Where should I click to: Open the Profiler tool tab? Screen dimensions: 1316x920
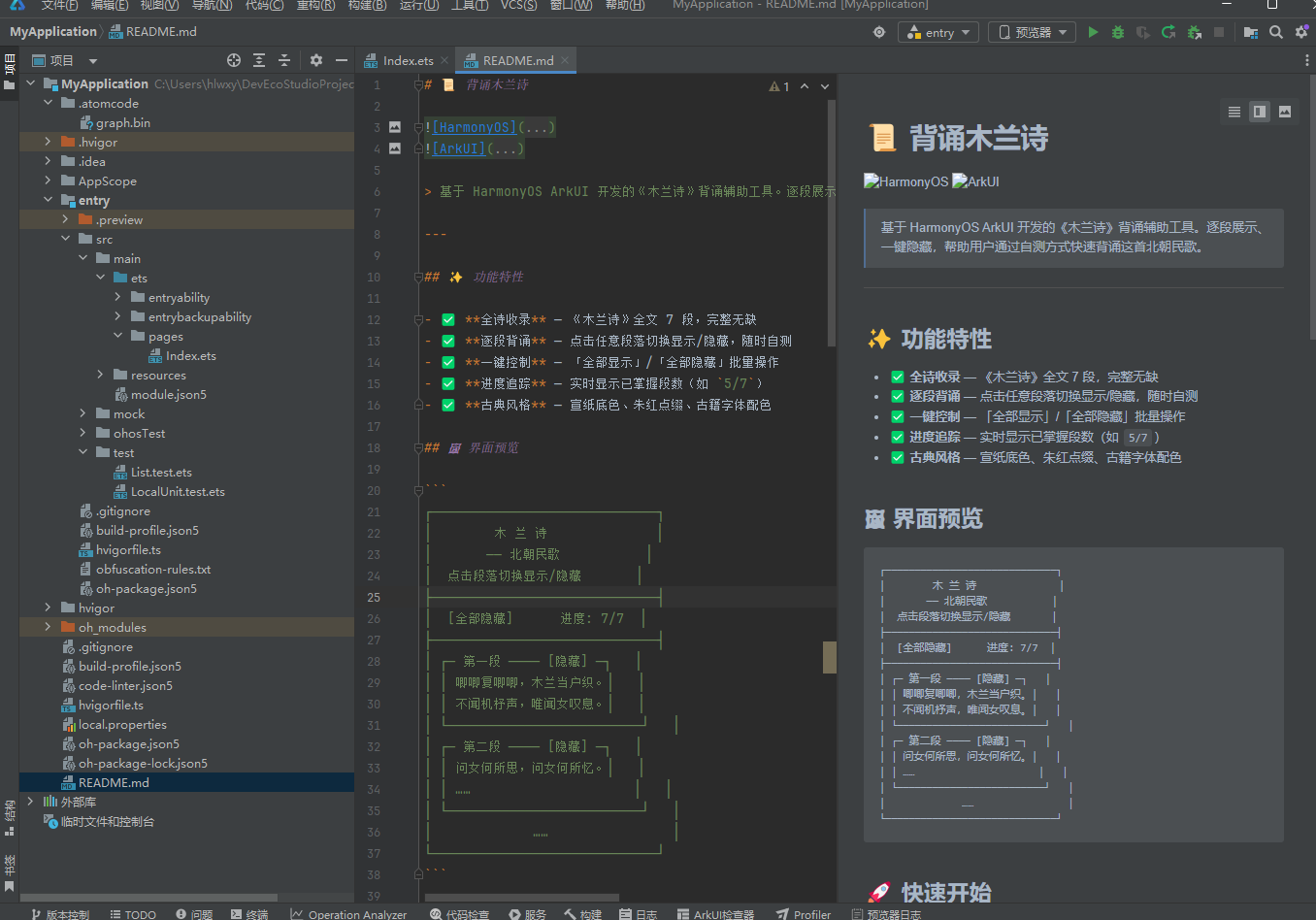point(804,914)
